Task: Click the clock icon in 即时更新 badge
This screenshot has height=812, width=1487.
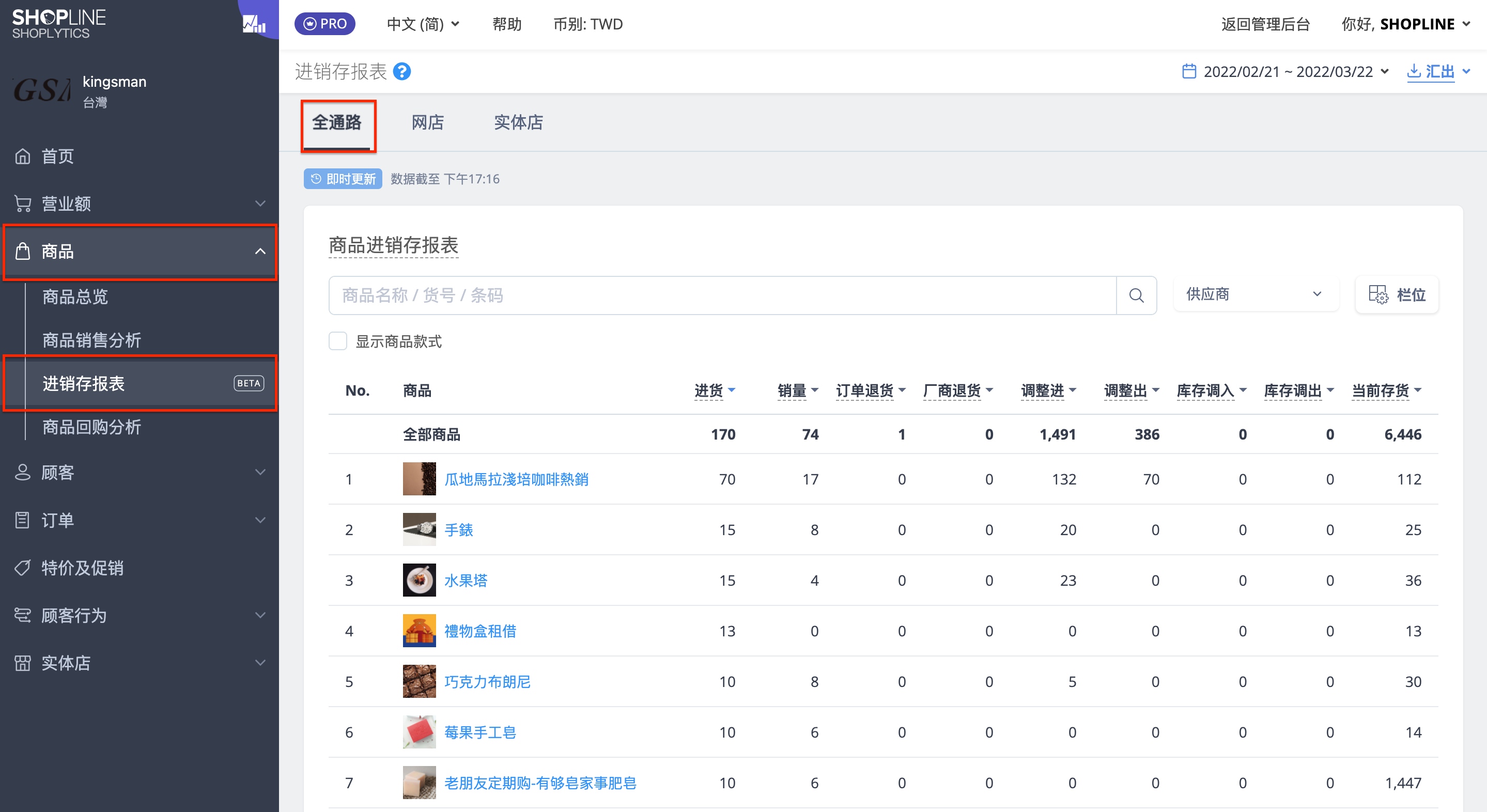Action: (x=316, y=179)
